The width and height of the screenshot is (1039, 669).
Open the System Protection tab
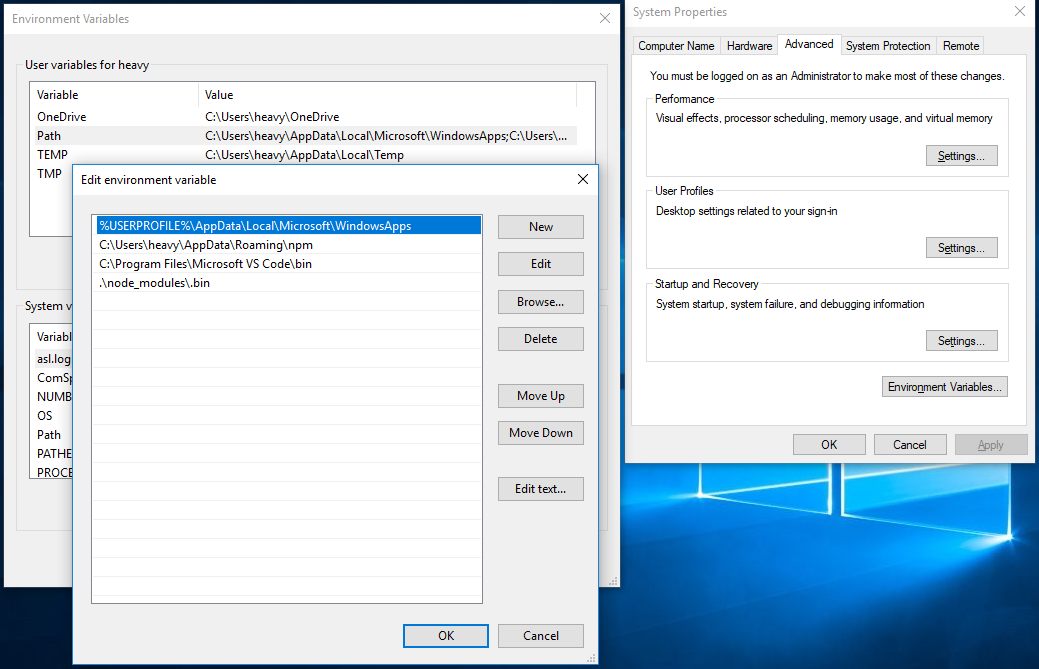[888, 46]
